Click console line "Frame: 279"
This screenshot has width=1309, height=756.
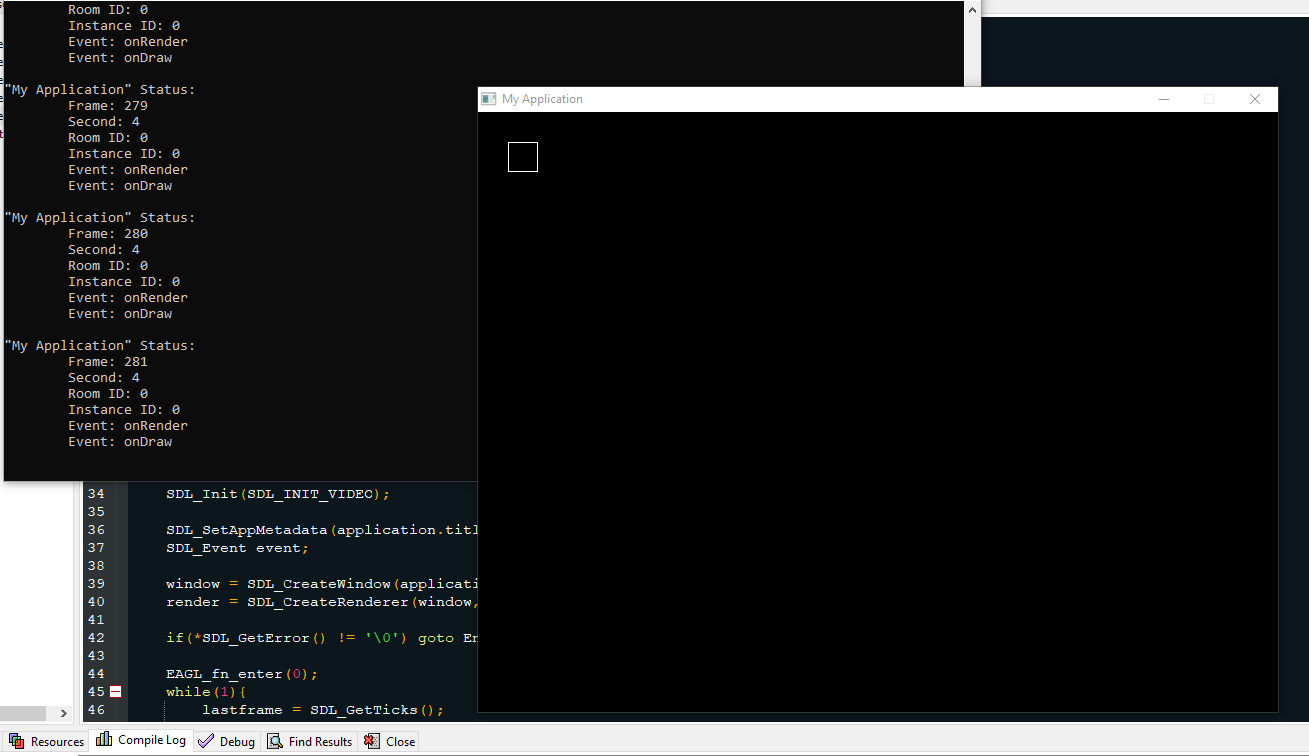coord(108,106)
